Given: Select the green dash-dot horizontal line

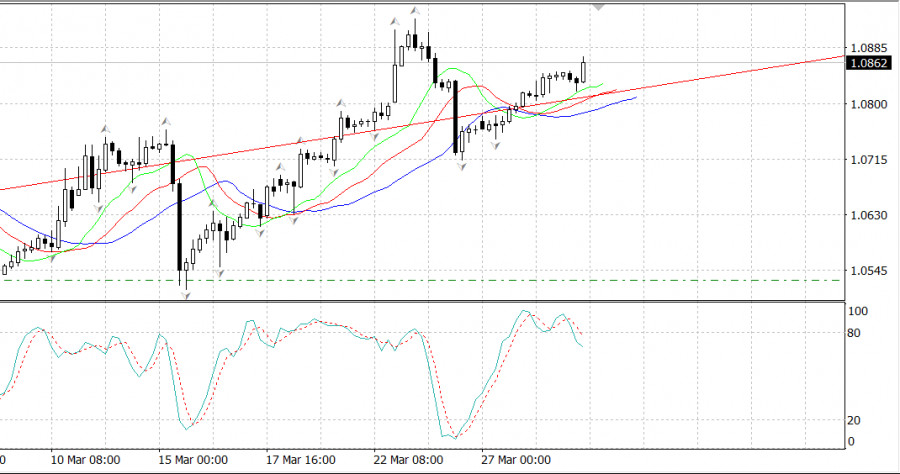Looking at the screenshot, I should [x=422, y=281].
